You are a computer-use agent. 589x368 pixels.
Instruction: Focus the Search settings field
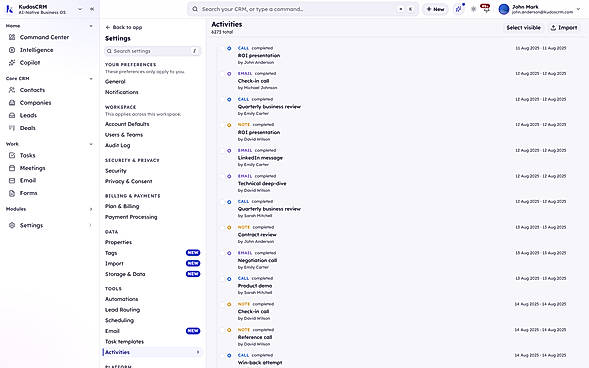[152, 51]
